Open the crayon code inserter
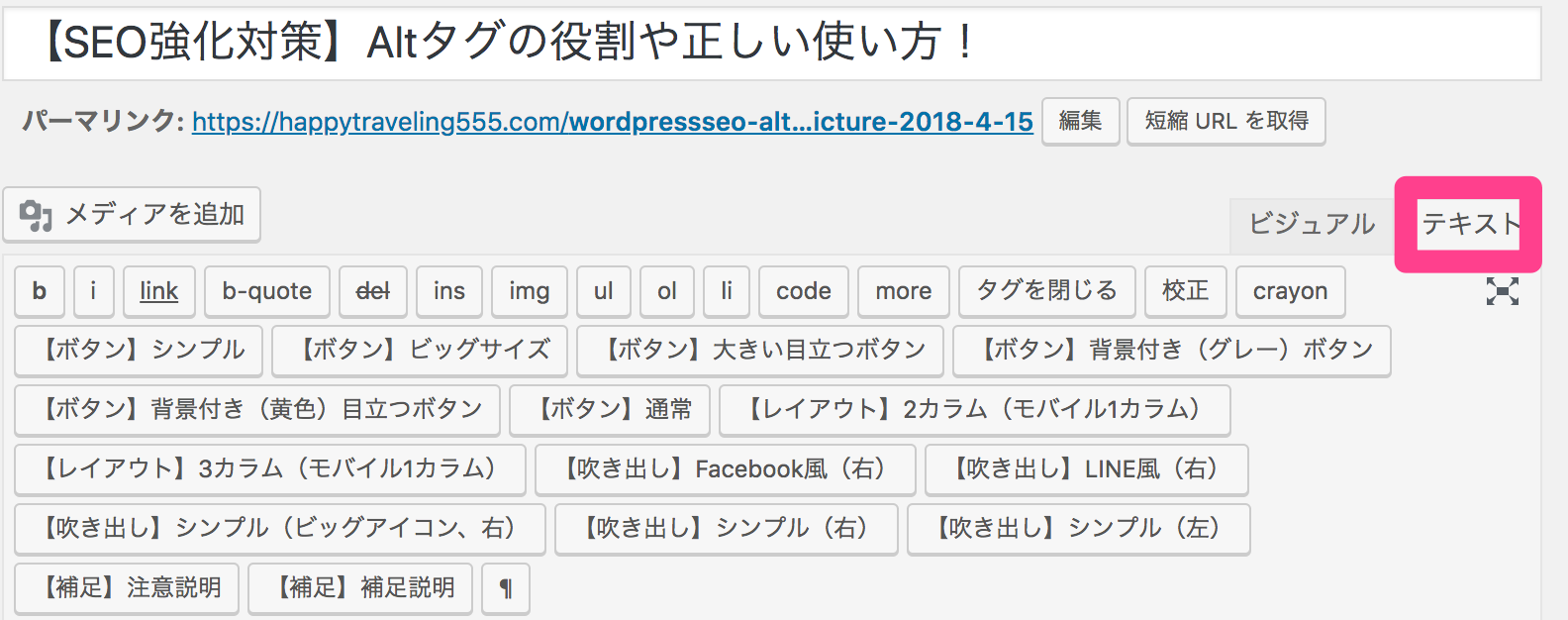 1291,291
